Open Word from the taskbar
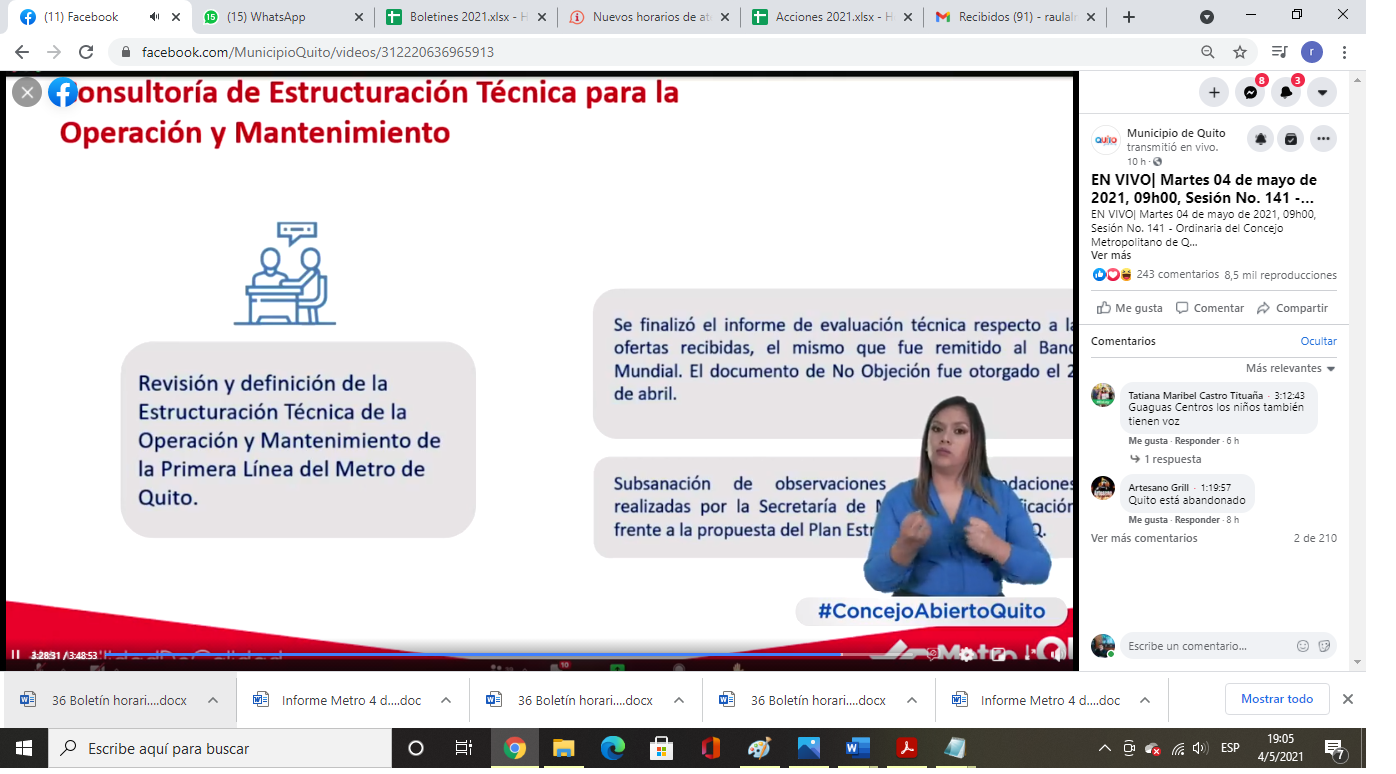The height and width of the screenshot is (774, 1396). 858,748
